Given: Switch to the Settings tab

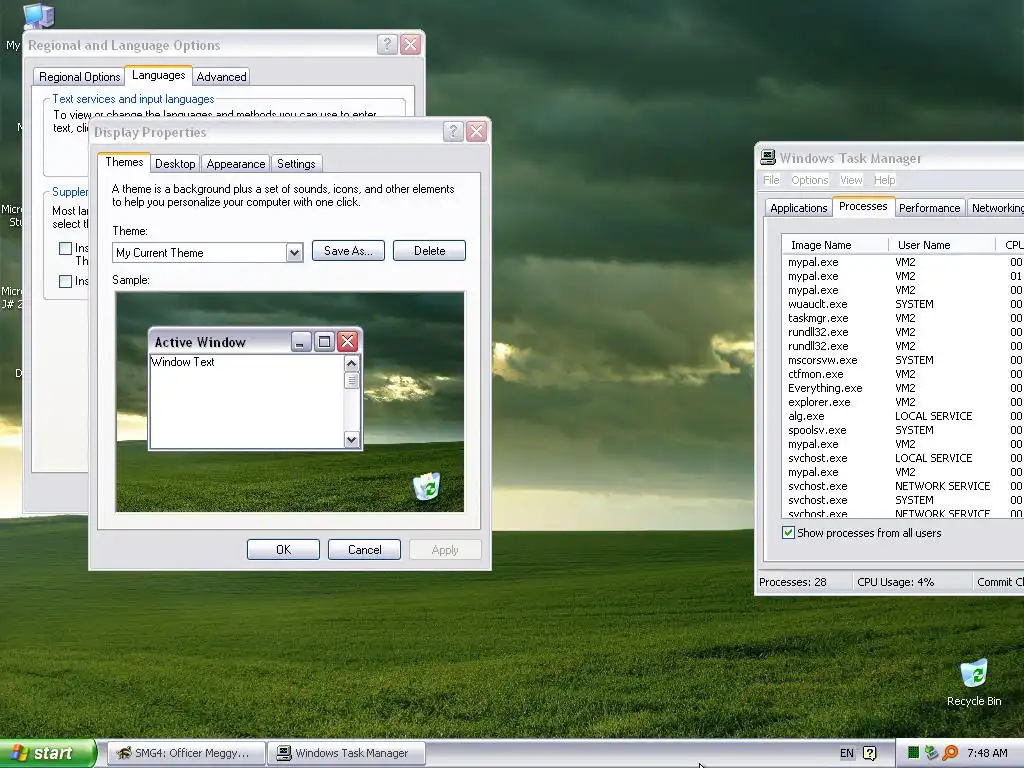Looking at the screenshot, I should coord(296,163).
